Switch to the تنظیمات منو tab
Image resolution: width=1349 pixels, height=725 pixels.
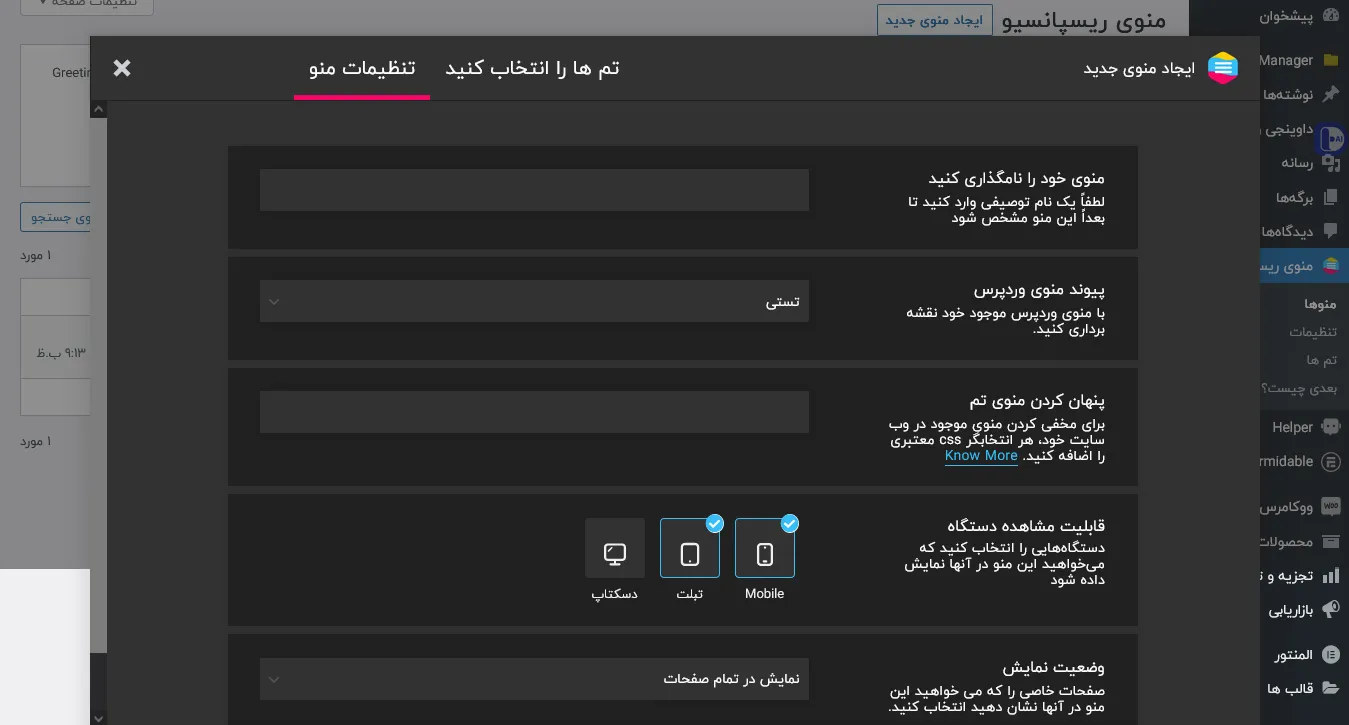362,68
